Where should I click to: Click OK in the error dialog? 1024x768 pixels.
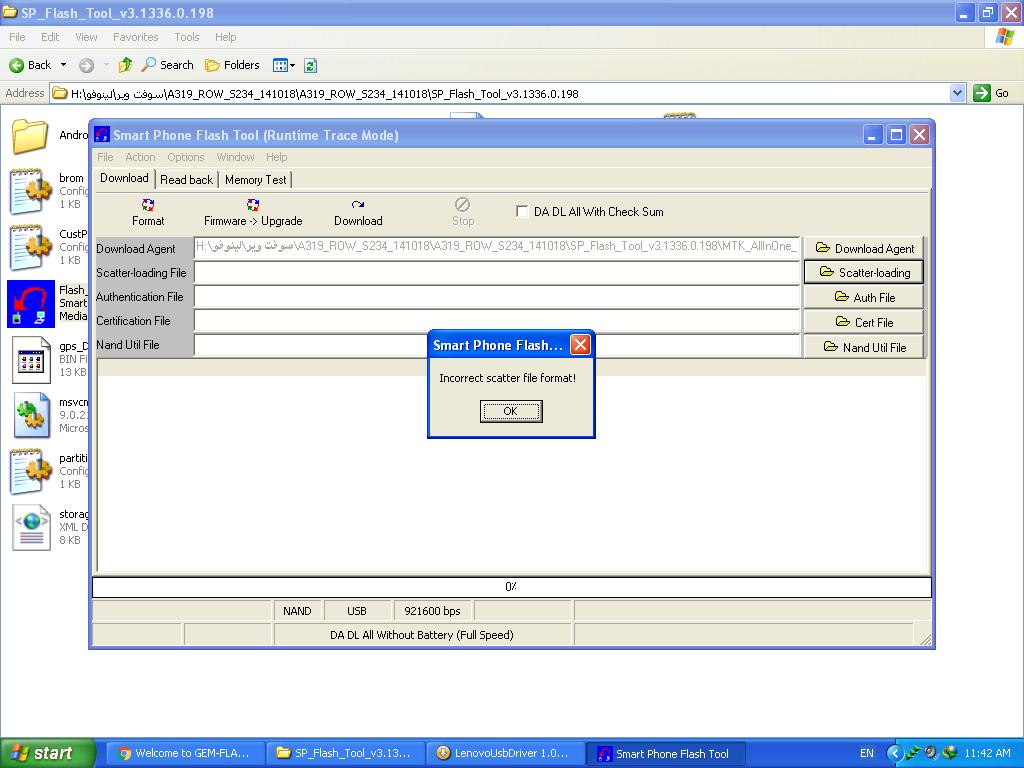511,411
